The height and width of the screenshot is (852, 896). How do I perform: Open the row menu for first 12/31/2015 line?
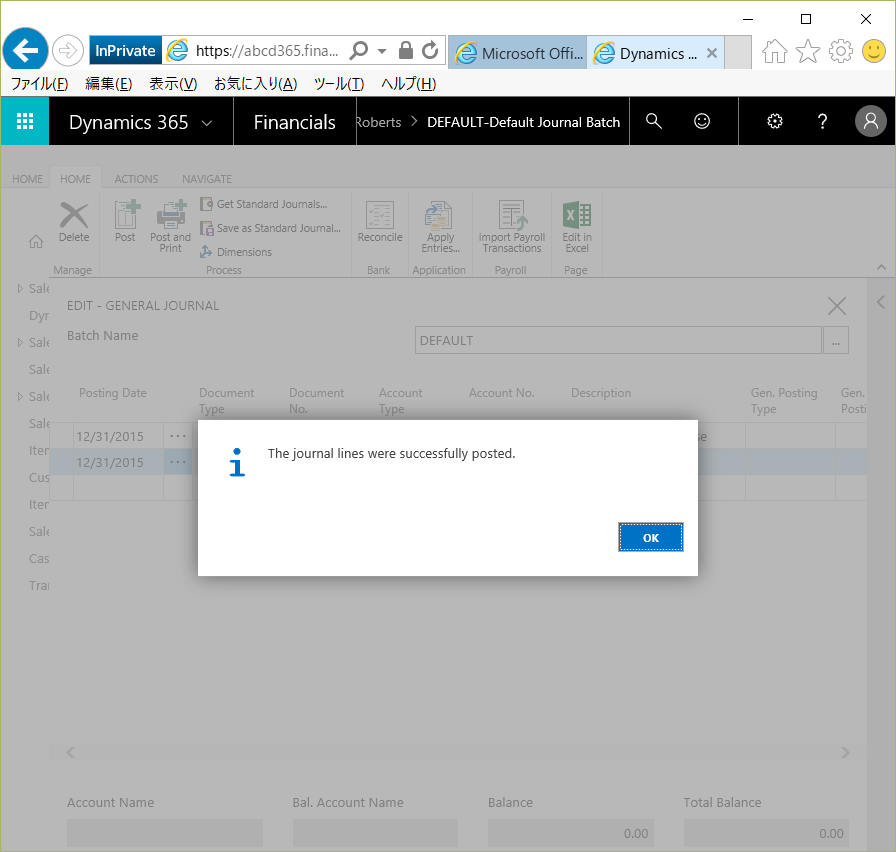(178, 436)
